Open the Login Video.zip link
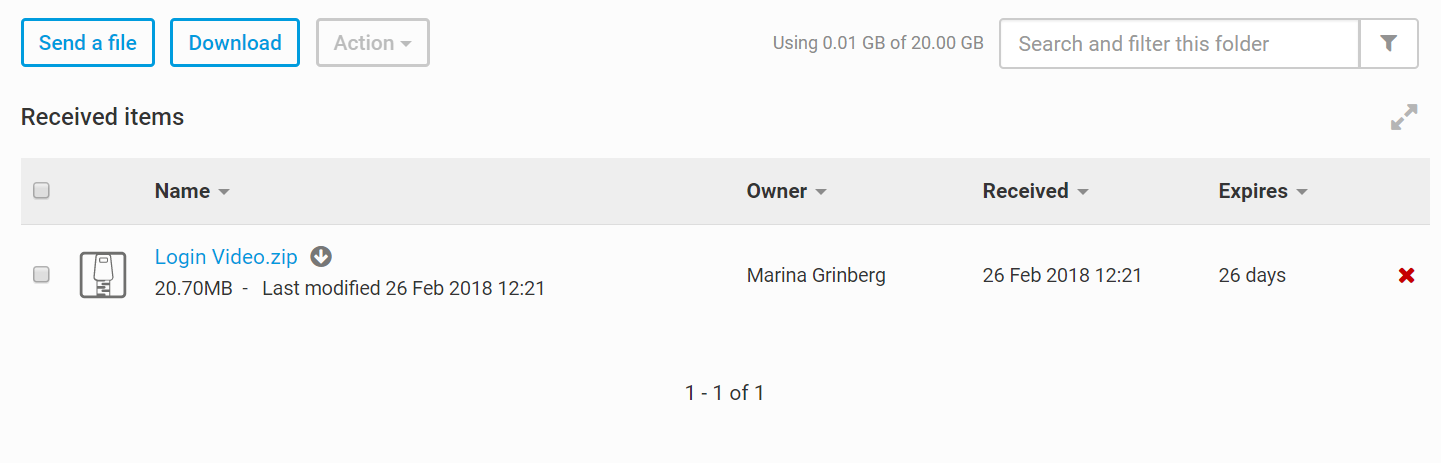1441x463 pixels. pyautogui.click(x=226, y=257)
